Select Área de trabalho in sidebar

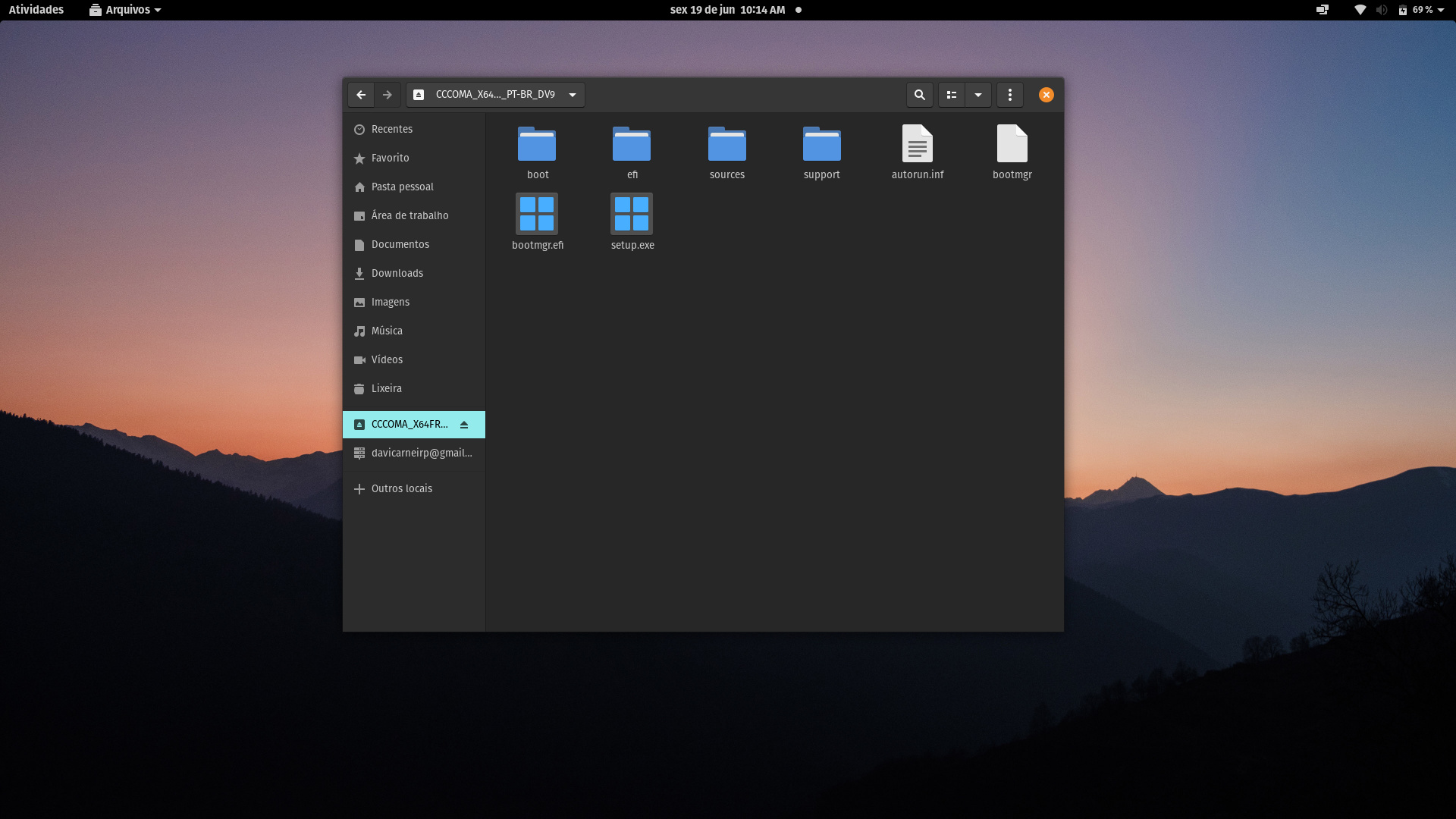[410, 215]
